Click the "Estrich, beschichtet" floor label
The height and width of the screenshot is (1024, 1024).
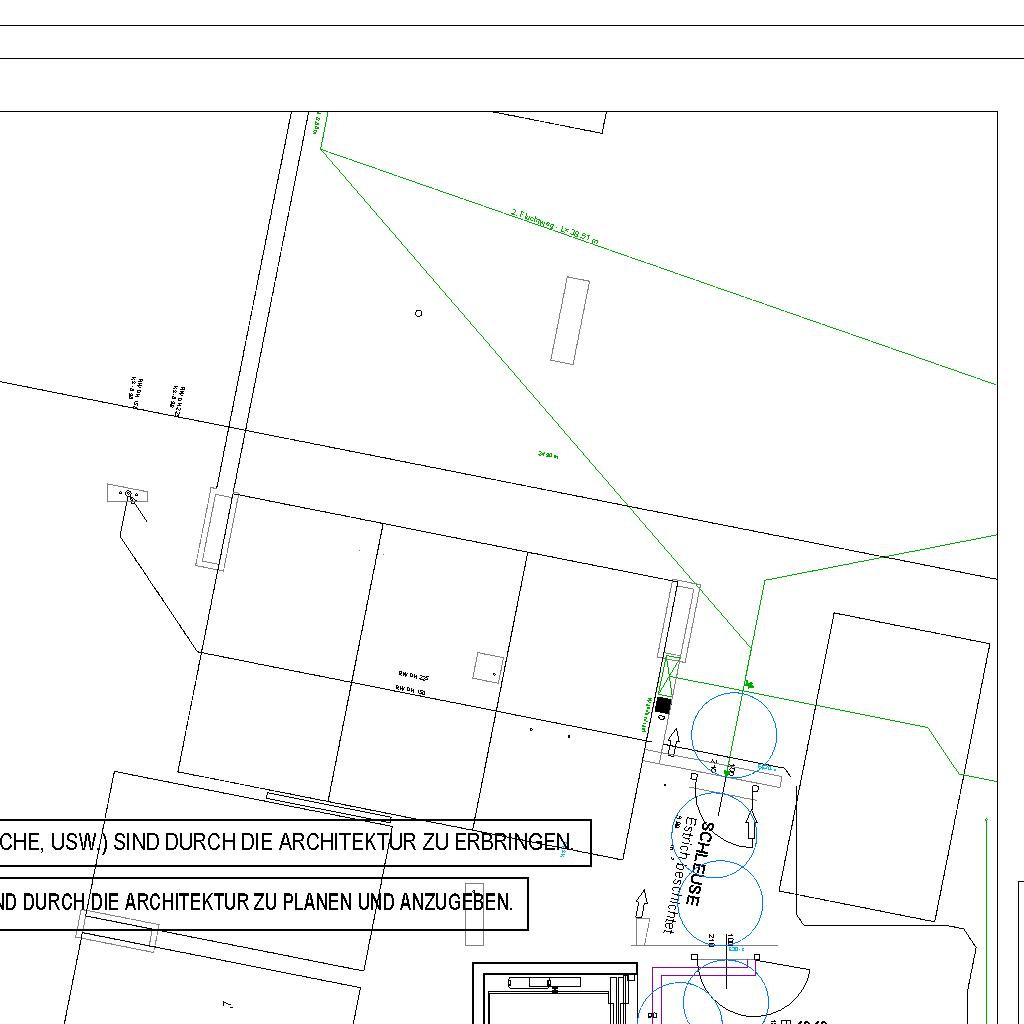678,876
